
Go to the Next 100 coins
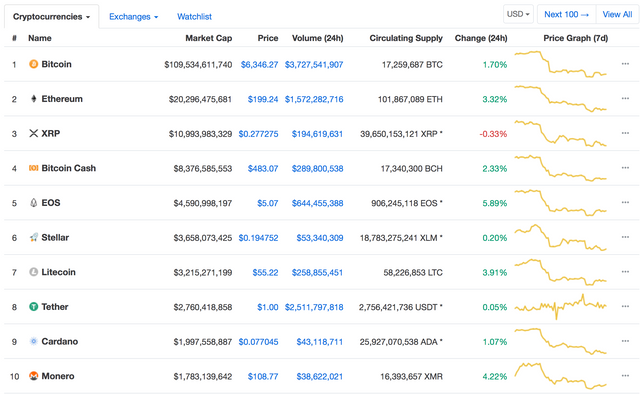[567, 14]
